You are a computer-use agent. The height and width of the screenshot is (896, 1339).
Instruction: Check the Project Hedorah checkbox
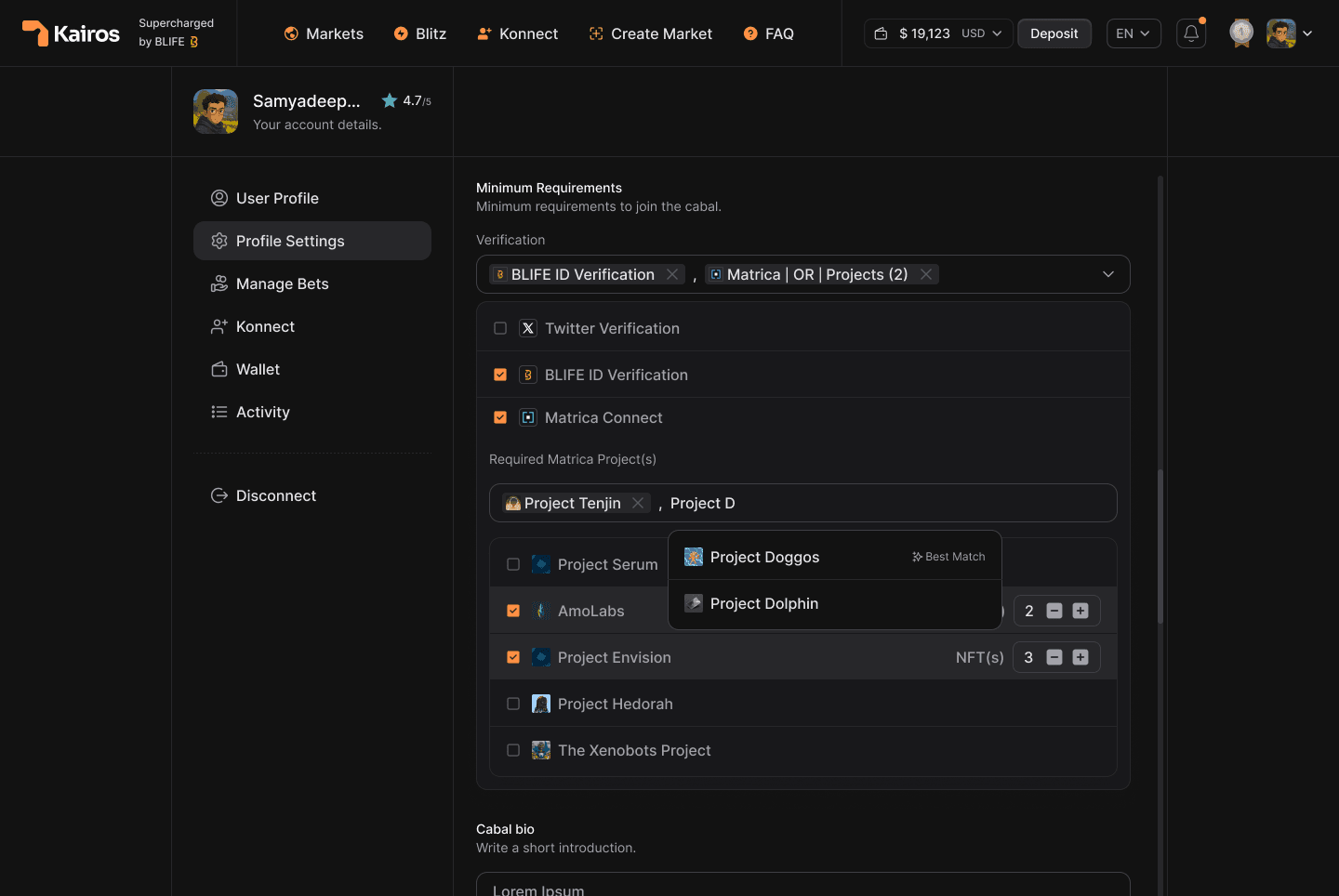tap(513, 704)
